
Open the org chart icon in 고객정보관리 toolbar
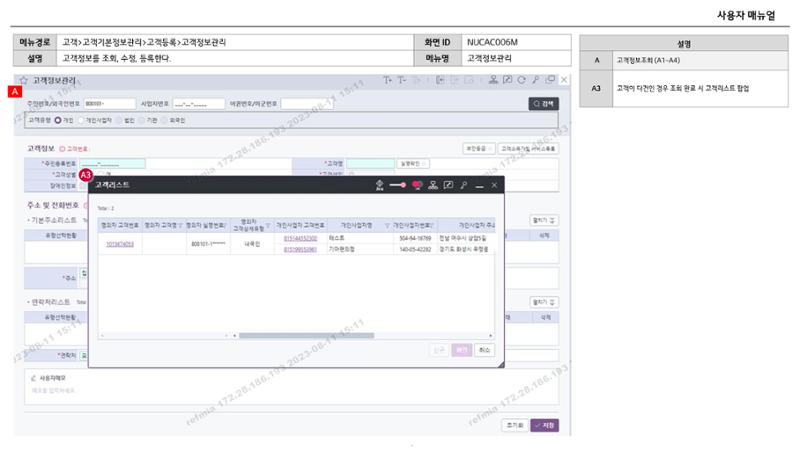tap(493, 80)
